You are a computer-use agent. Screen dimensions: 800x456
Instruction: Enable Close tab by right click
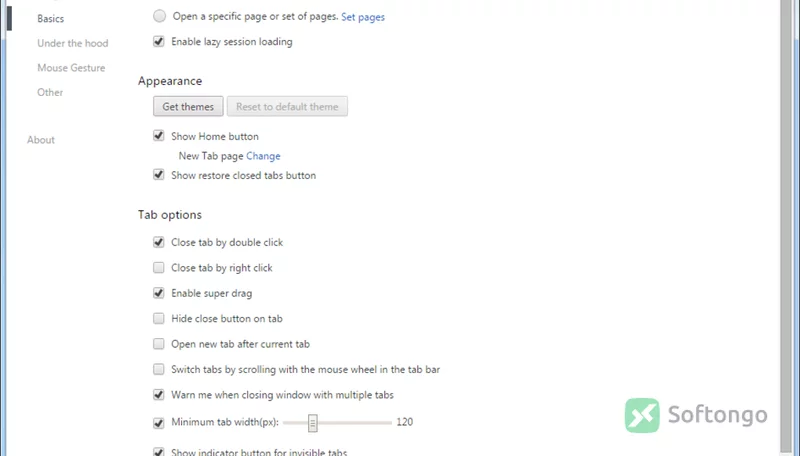[159, 268]
